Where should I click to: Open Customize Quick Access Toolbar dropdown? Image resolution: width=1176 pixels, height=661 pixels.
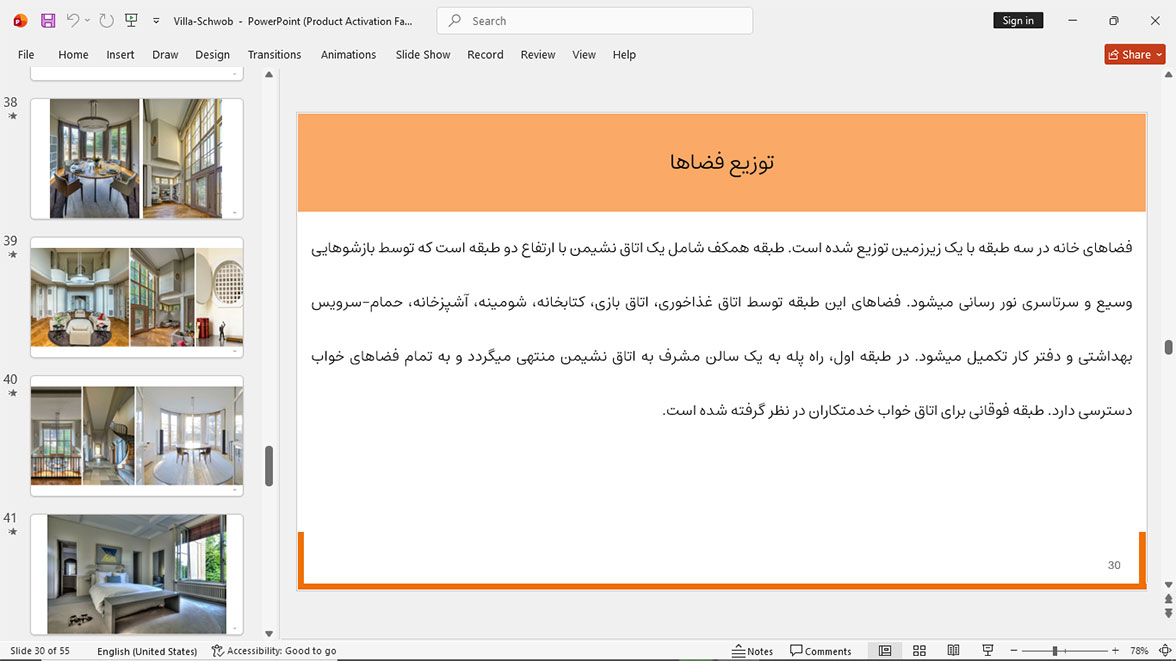[x=156, y=21]
